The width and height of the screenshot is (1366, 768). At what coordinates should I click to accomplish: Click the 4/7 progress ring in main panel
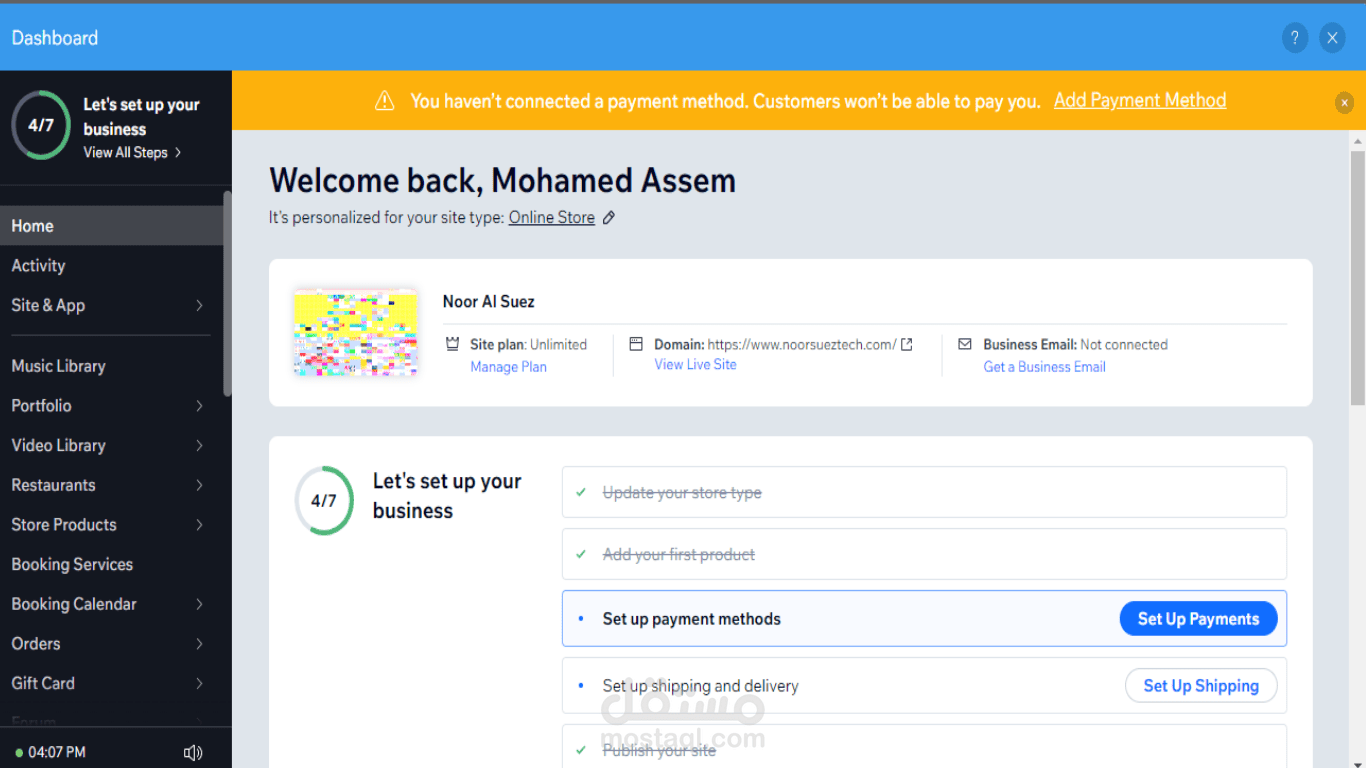coord(323,501)
